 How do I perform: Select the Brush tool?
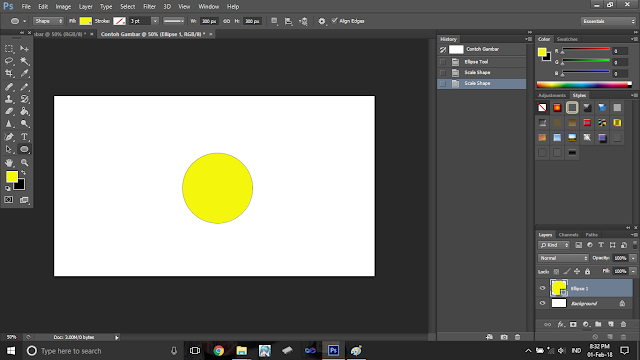[x=24, y=87]
